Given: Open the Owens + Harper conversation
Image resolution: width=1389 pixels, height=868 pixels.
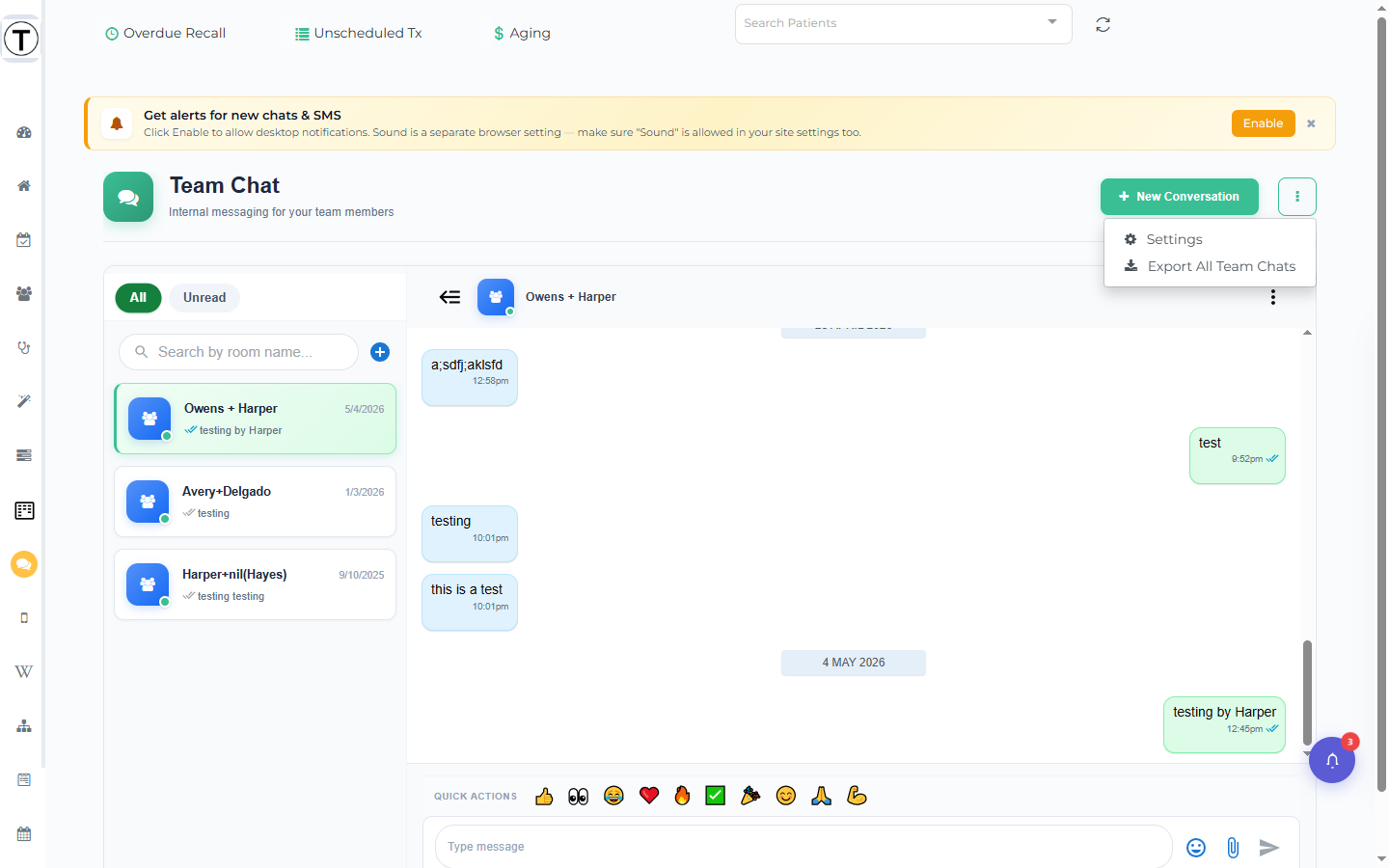Looking at the screenshot, I should 256,419.
